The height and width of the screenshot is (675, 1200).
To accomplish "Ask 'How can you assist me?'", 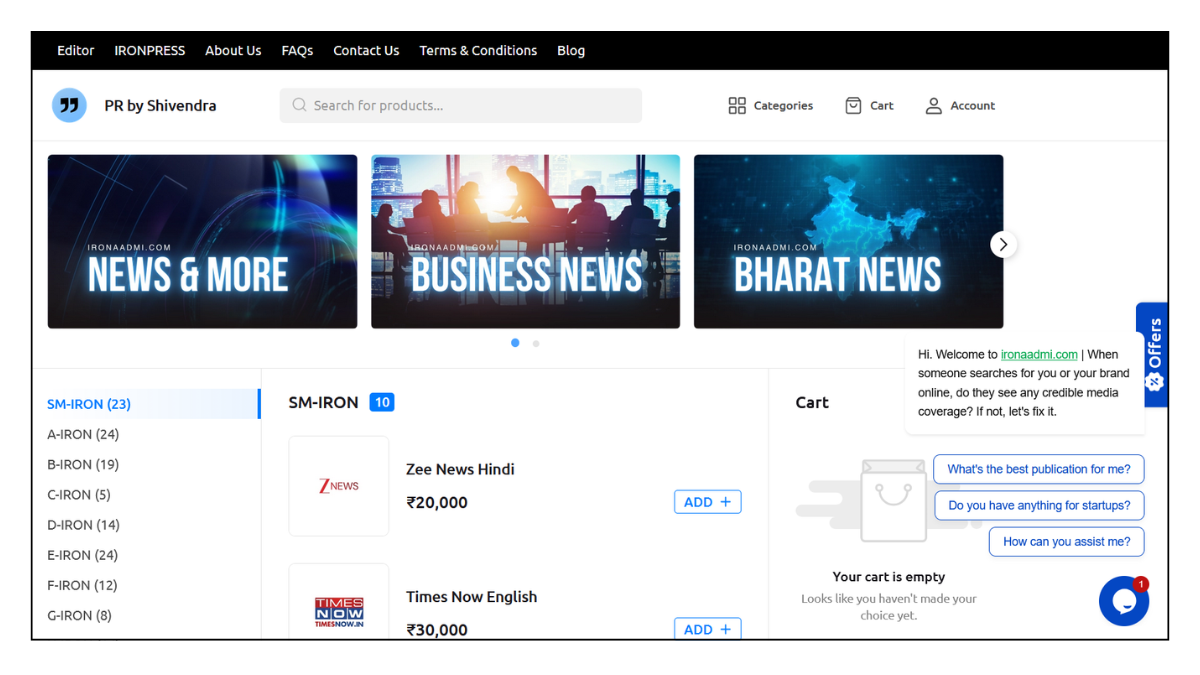I will [x=1066, y=542].
